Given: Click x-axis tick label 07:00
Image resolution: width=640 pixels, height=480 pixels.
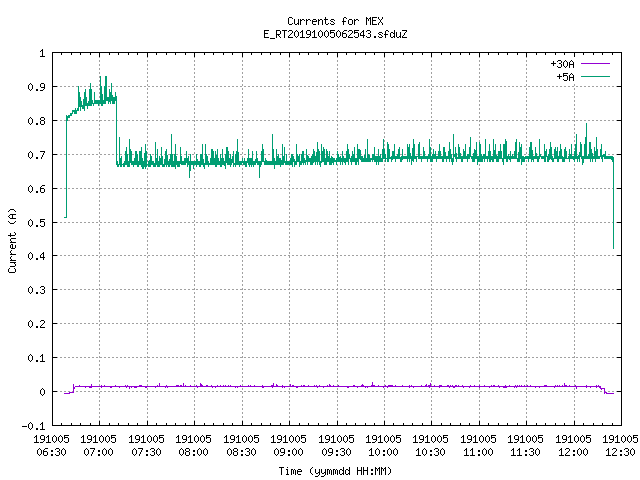Looking at the screenshot, I should (x=98, y=452).
